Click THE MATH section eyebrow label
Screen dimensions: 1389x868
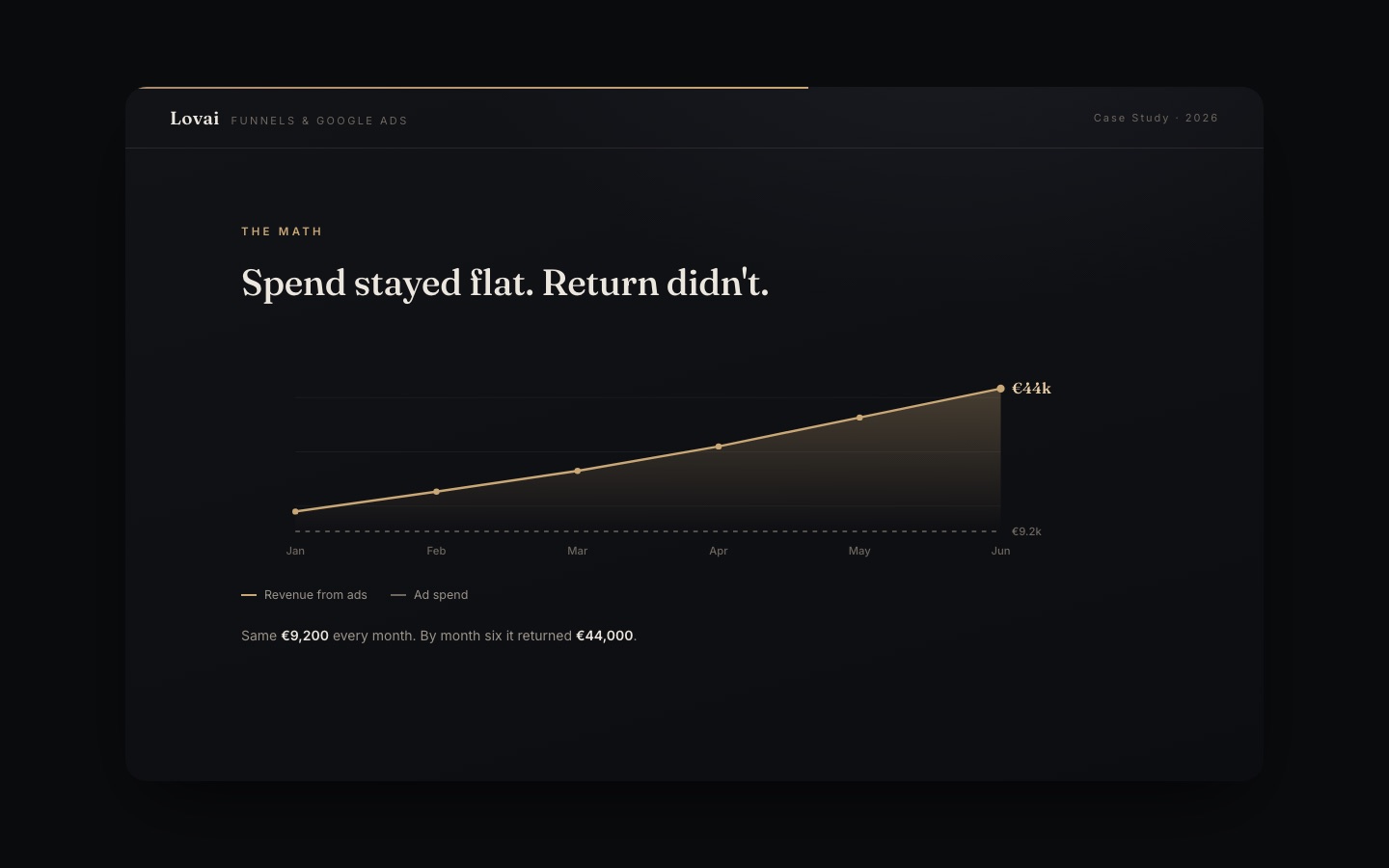(x=282, y=231)
